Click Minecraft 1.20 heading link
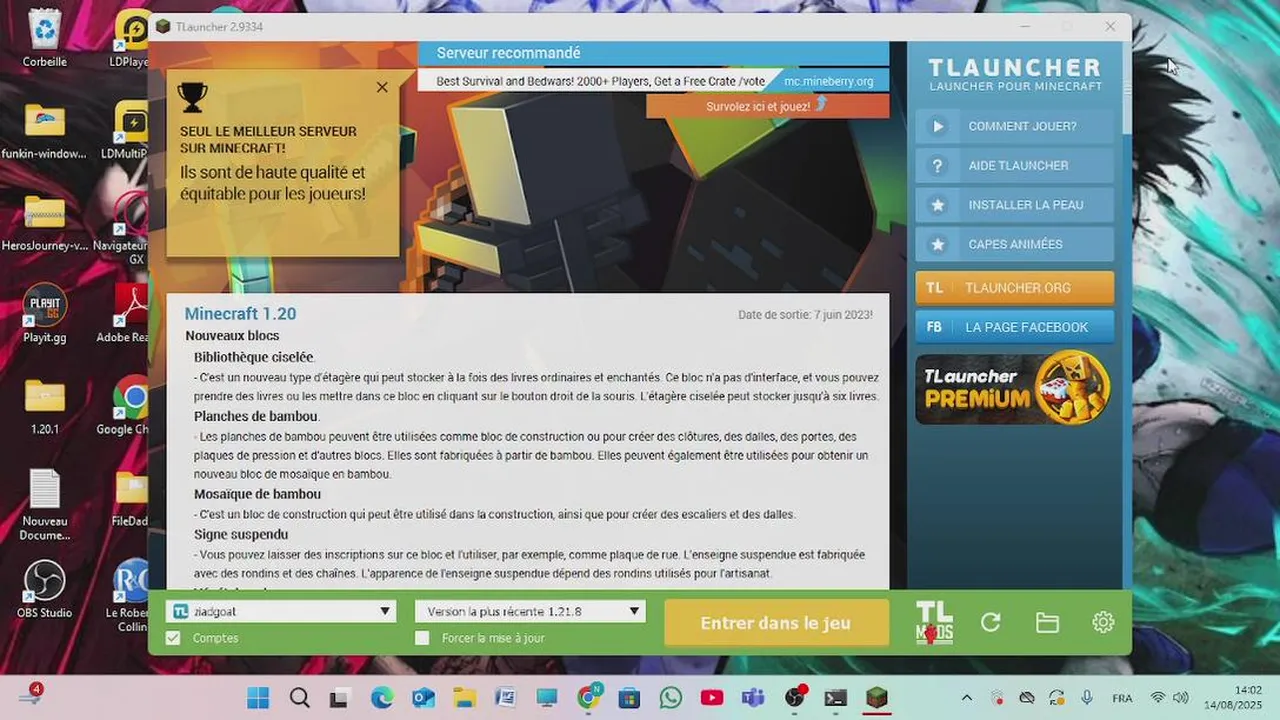 click(240, 314)
